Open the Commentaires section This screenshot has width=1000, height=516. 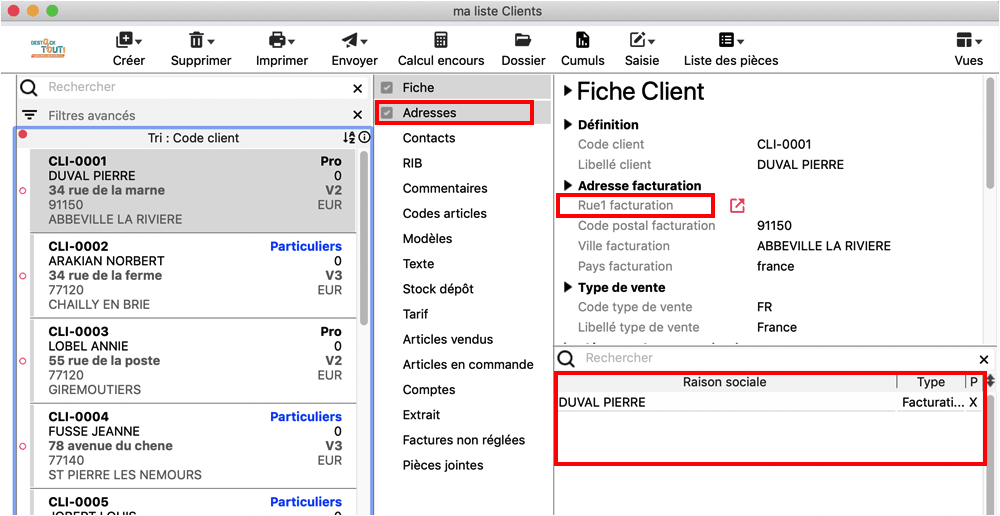[x=445, y=188]
